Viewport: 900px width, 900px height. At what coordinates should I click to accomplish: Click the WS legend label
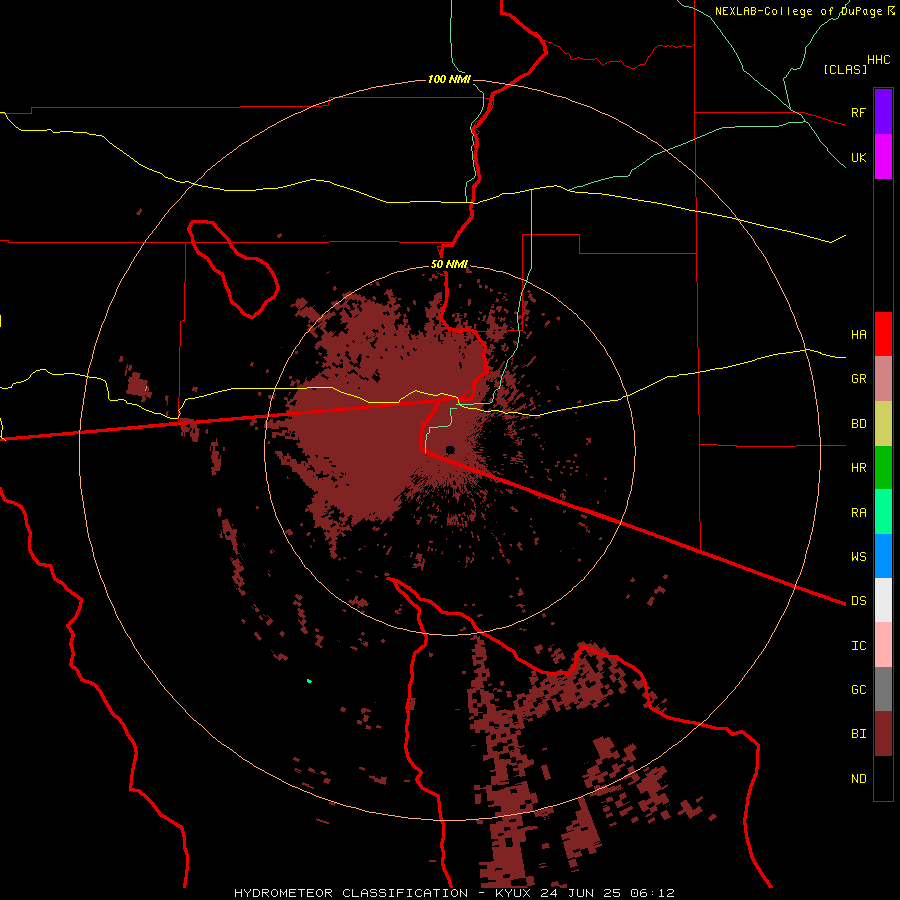coord(858,557)
